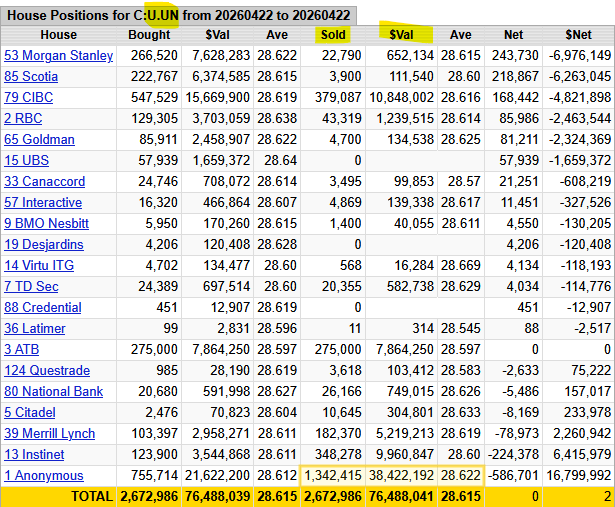The image size is (615, 507).
Task: Select UBS net value 57,939
Action: (x=519, y=161)
